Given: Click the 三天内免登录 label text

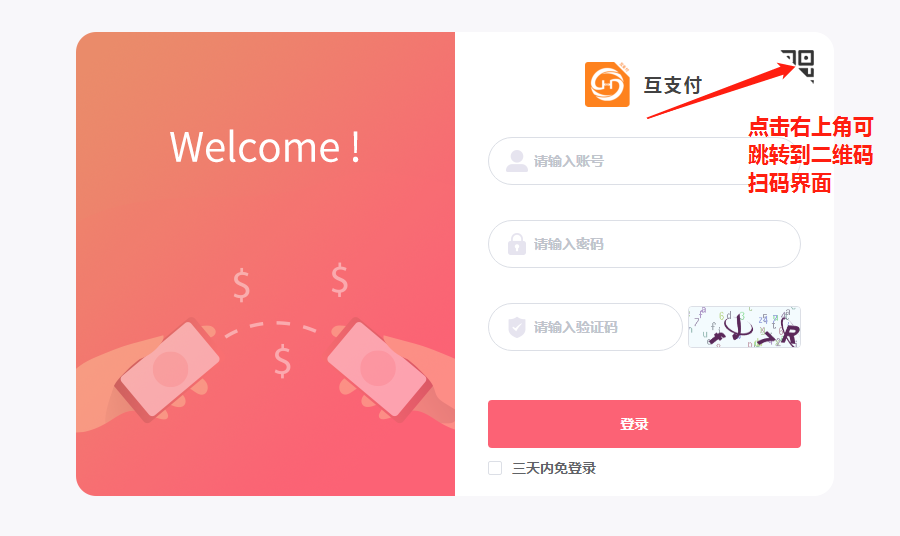Looking at the screenshot, I should (x=554, y=468).
